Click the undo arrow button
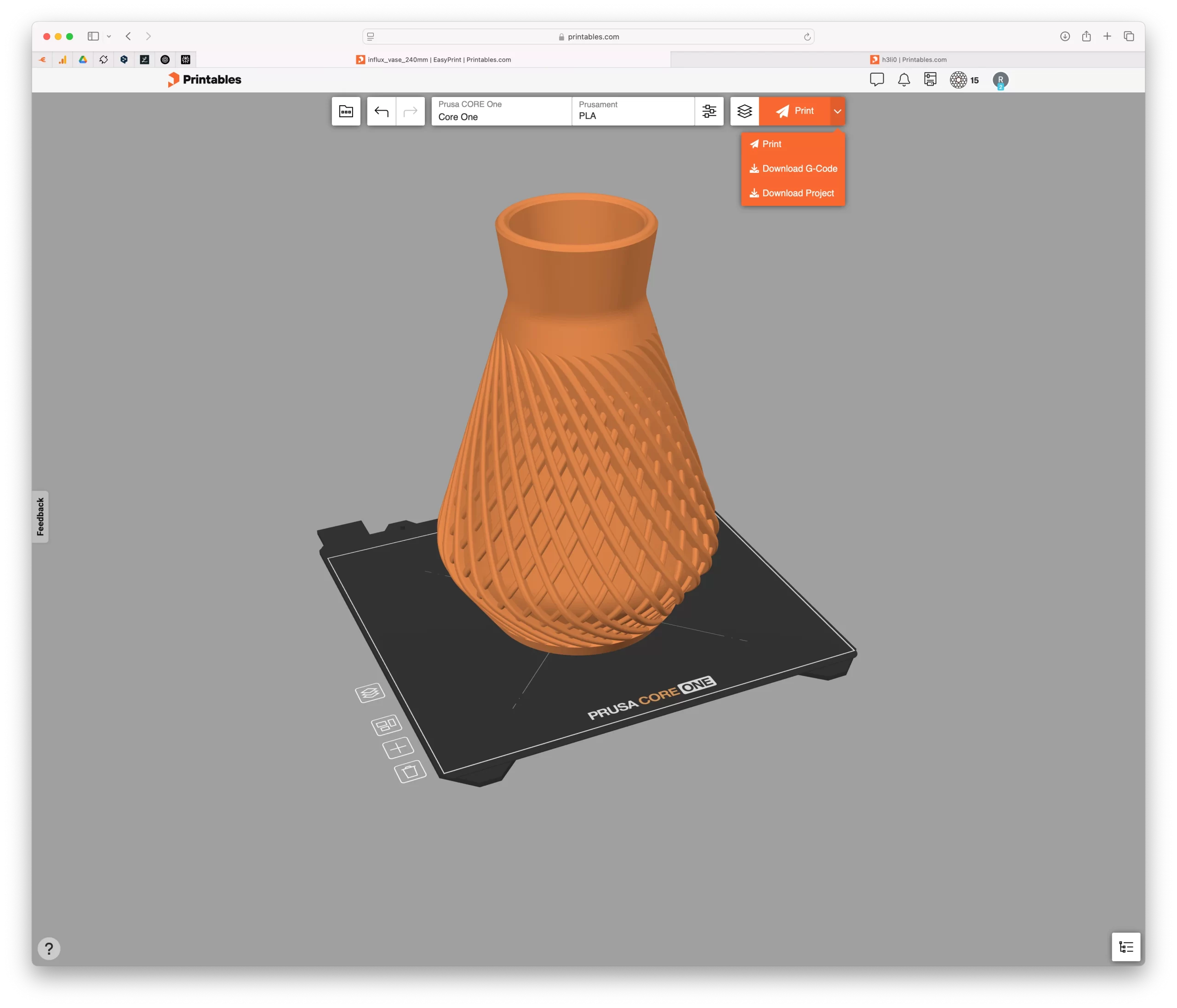 (381, 111)
